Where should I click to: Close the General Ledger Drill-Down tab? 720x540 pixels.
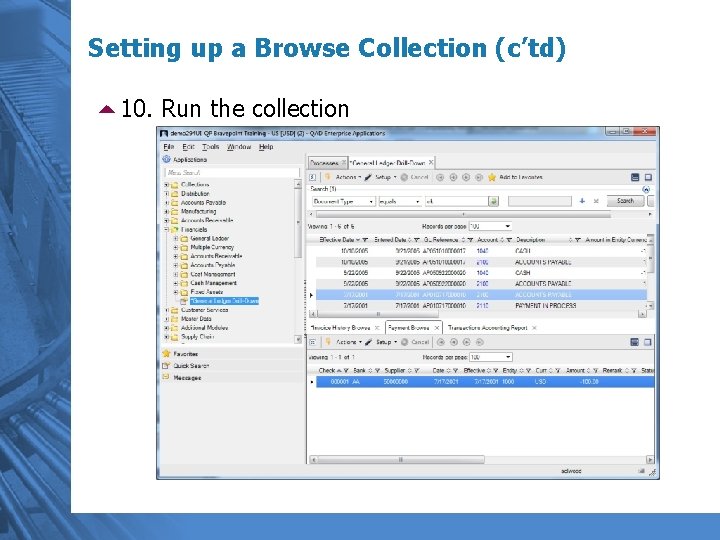431,163
